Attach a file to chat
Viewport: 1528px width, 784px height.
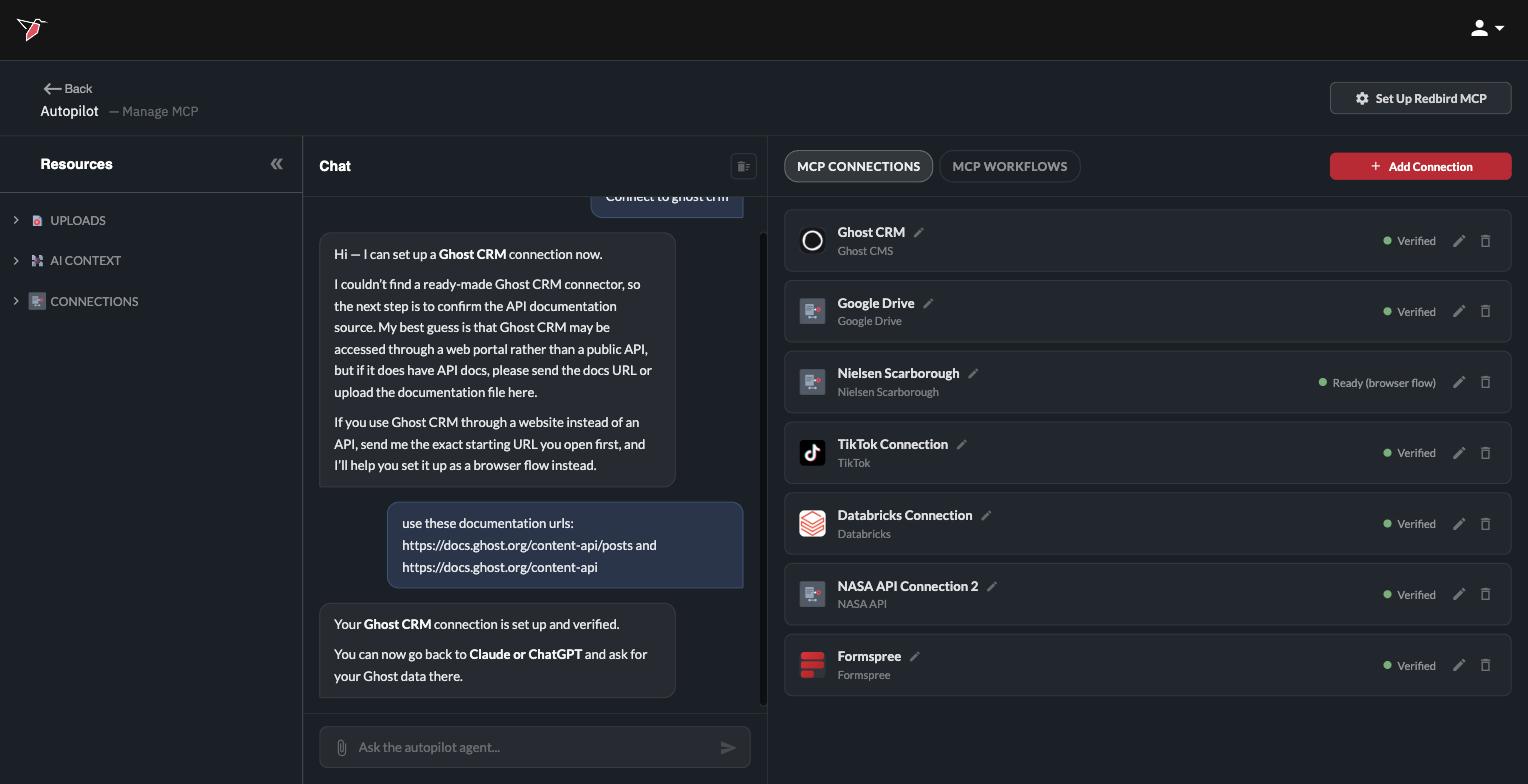tap(341, 747)
